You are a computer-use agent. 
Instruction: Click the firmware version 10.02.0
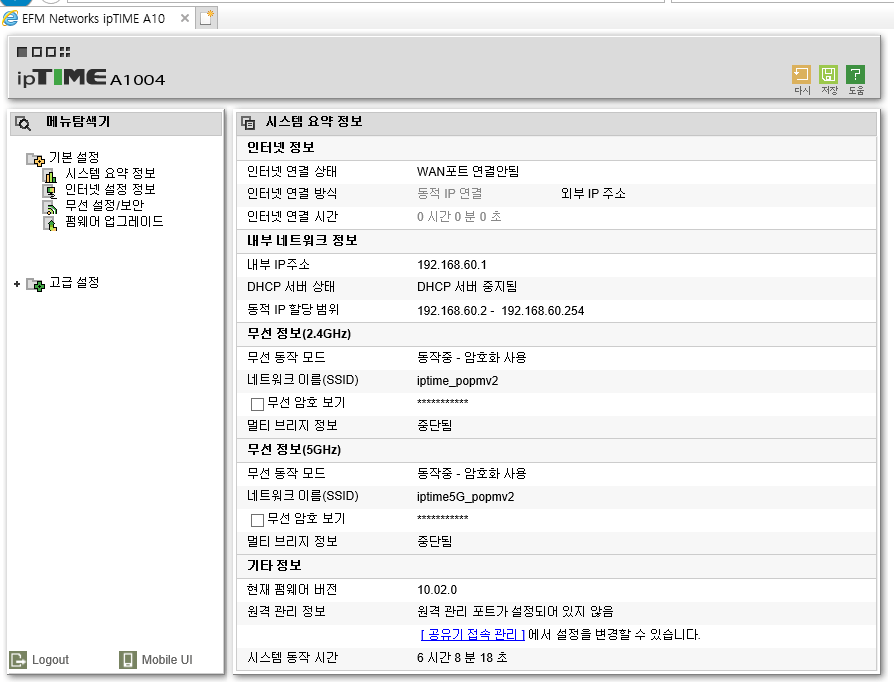click(x=437, y=590)
